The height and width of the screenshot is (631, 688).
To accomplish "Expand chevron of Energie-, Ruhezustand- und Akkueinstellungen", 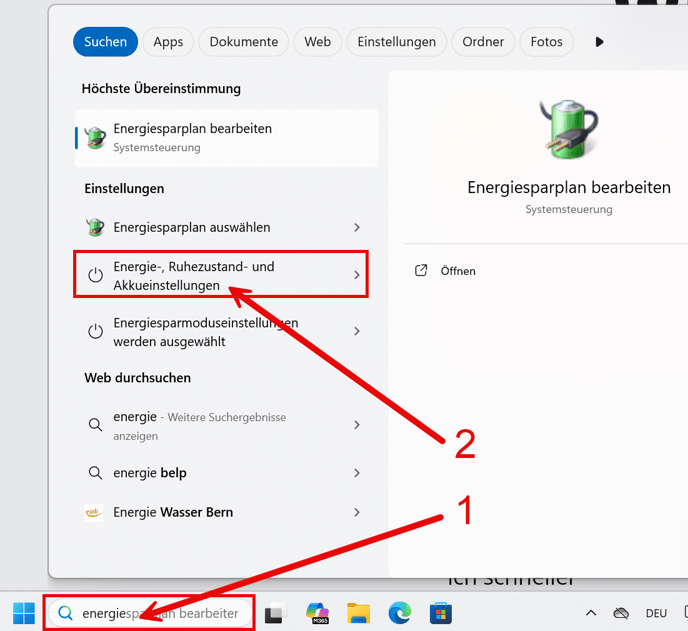I will [357, 275].
